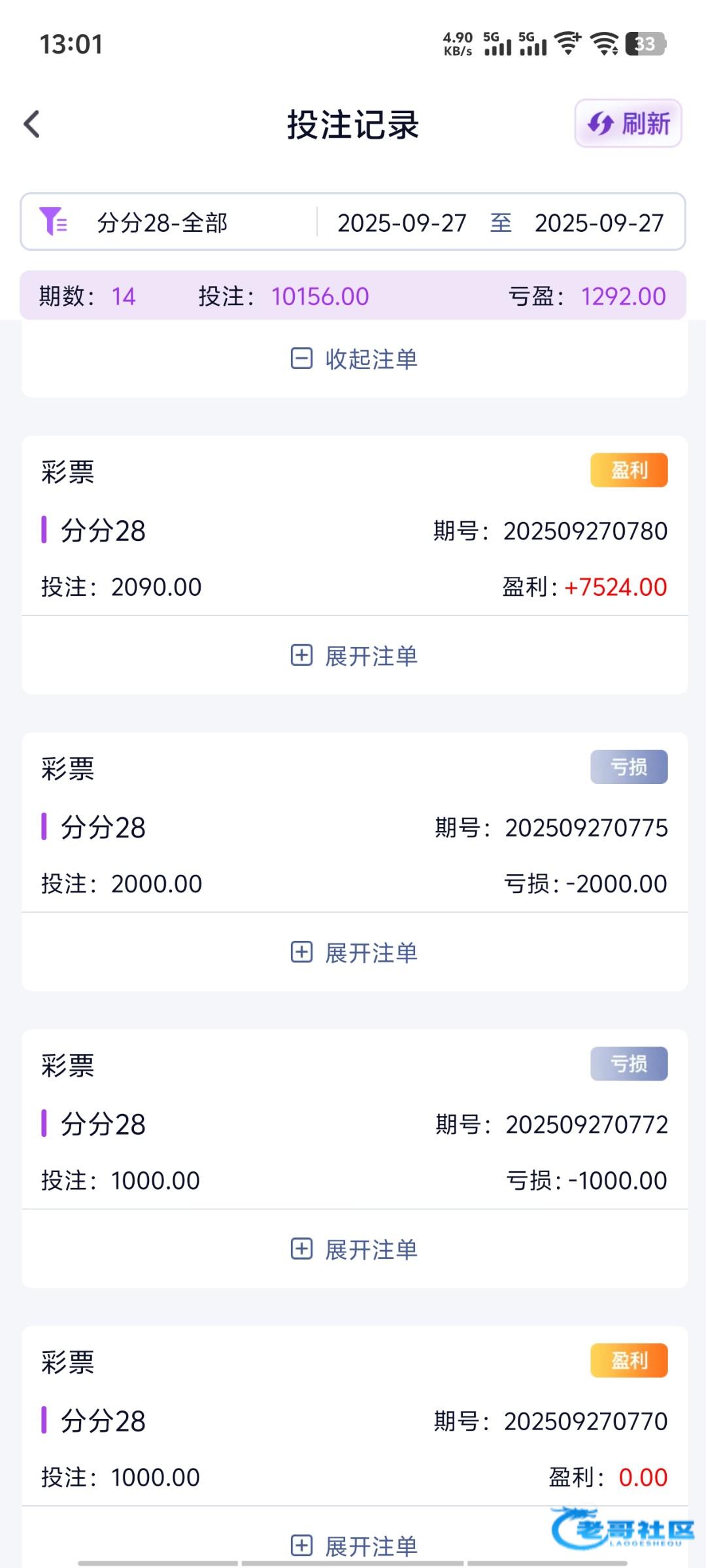Viewport: 706px width, 1568px height.
Task: Tap the plus icon for period 202509270770
Action: coord(301,1546)
